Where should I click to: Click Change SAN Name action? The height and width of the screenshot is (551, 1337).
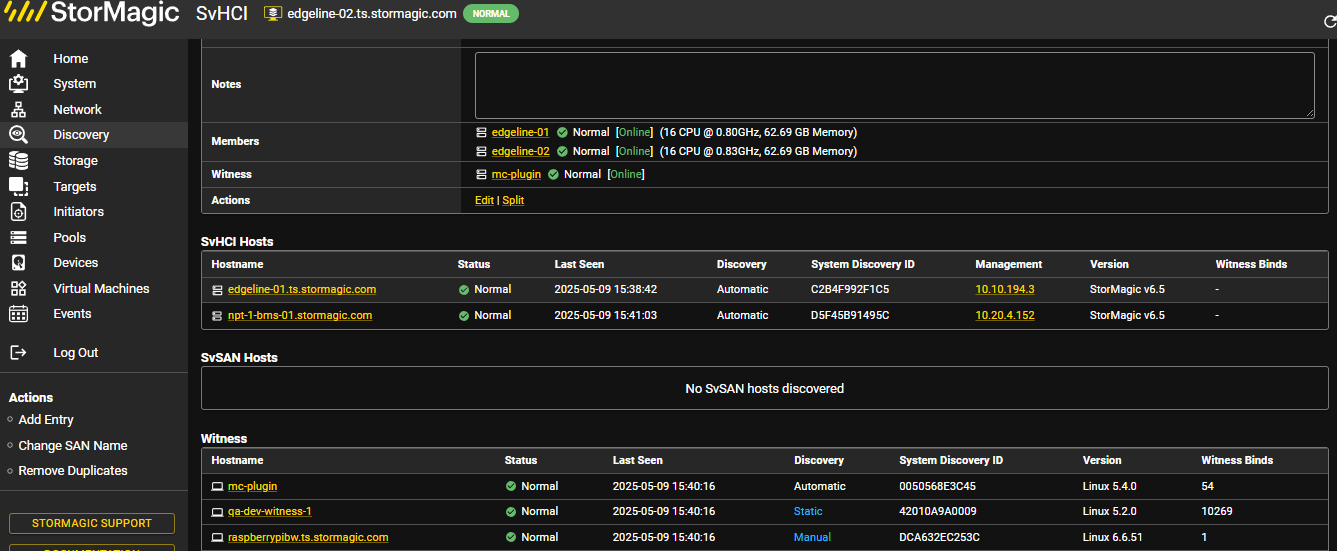pos(73,446)
